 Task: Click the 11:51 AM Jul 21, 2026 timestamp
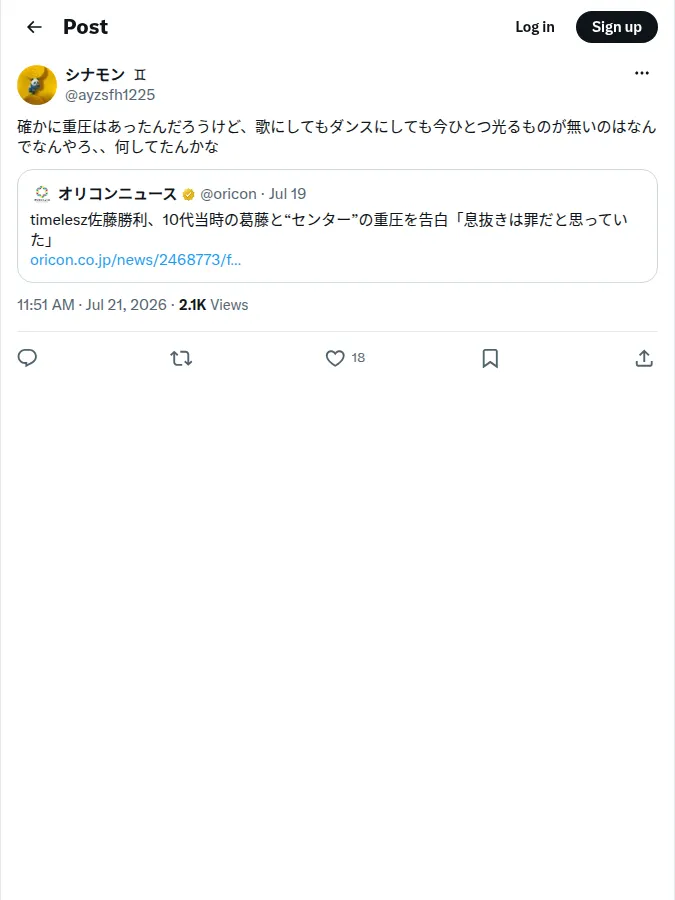92,305
